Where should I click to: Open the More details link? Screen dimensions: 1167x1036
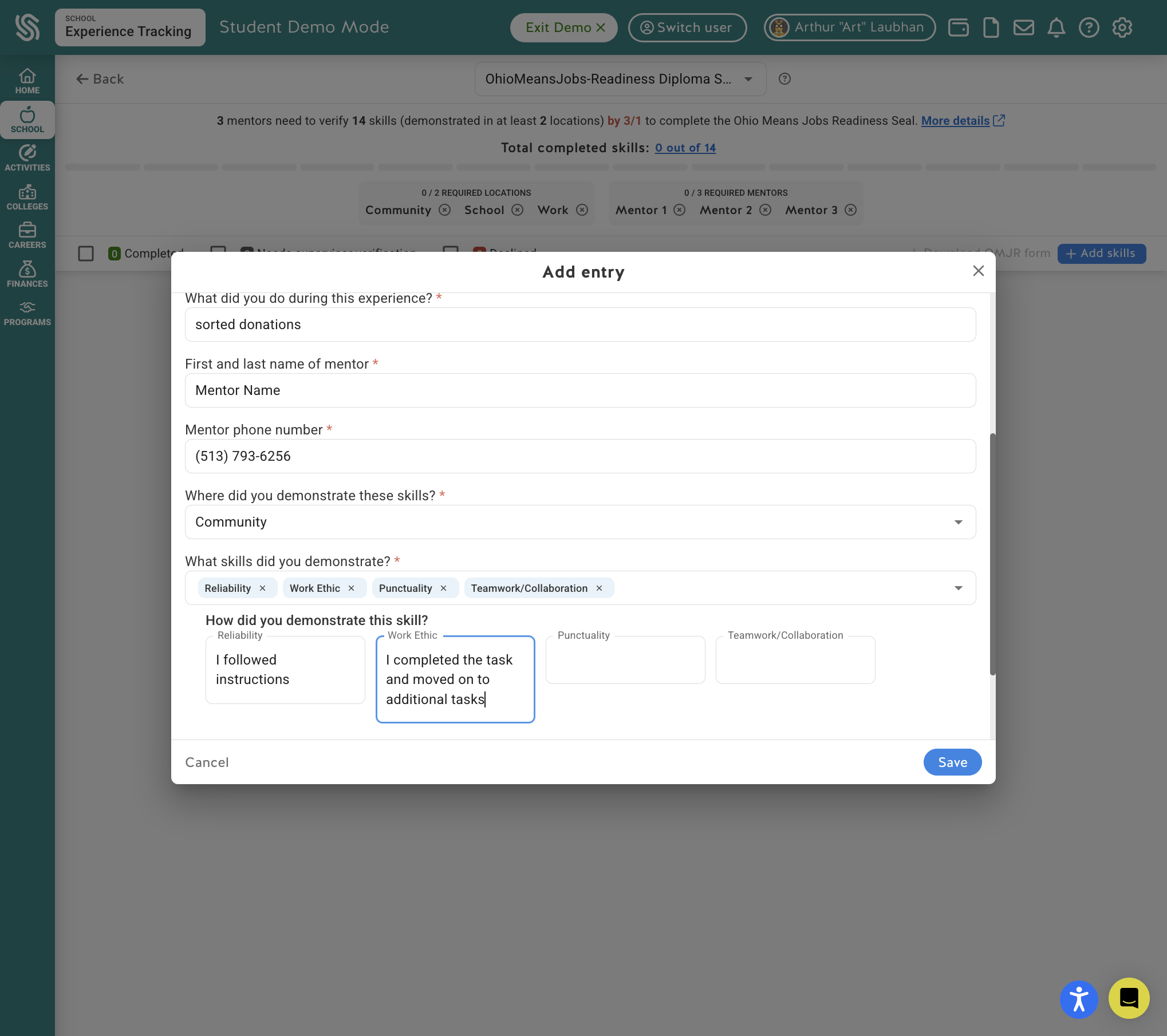click(x=963, y=121)
